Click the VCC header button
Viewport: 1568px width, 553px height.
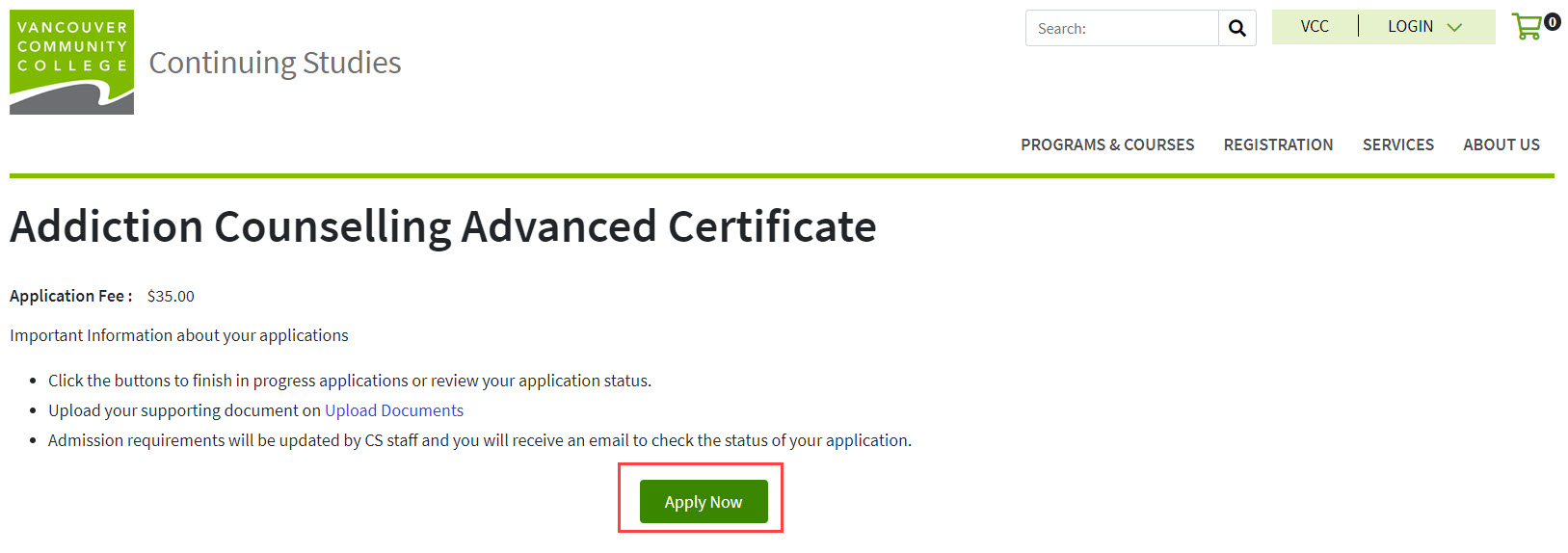(x=1315, y=27)
